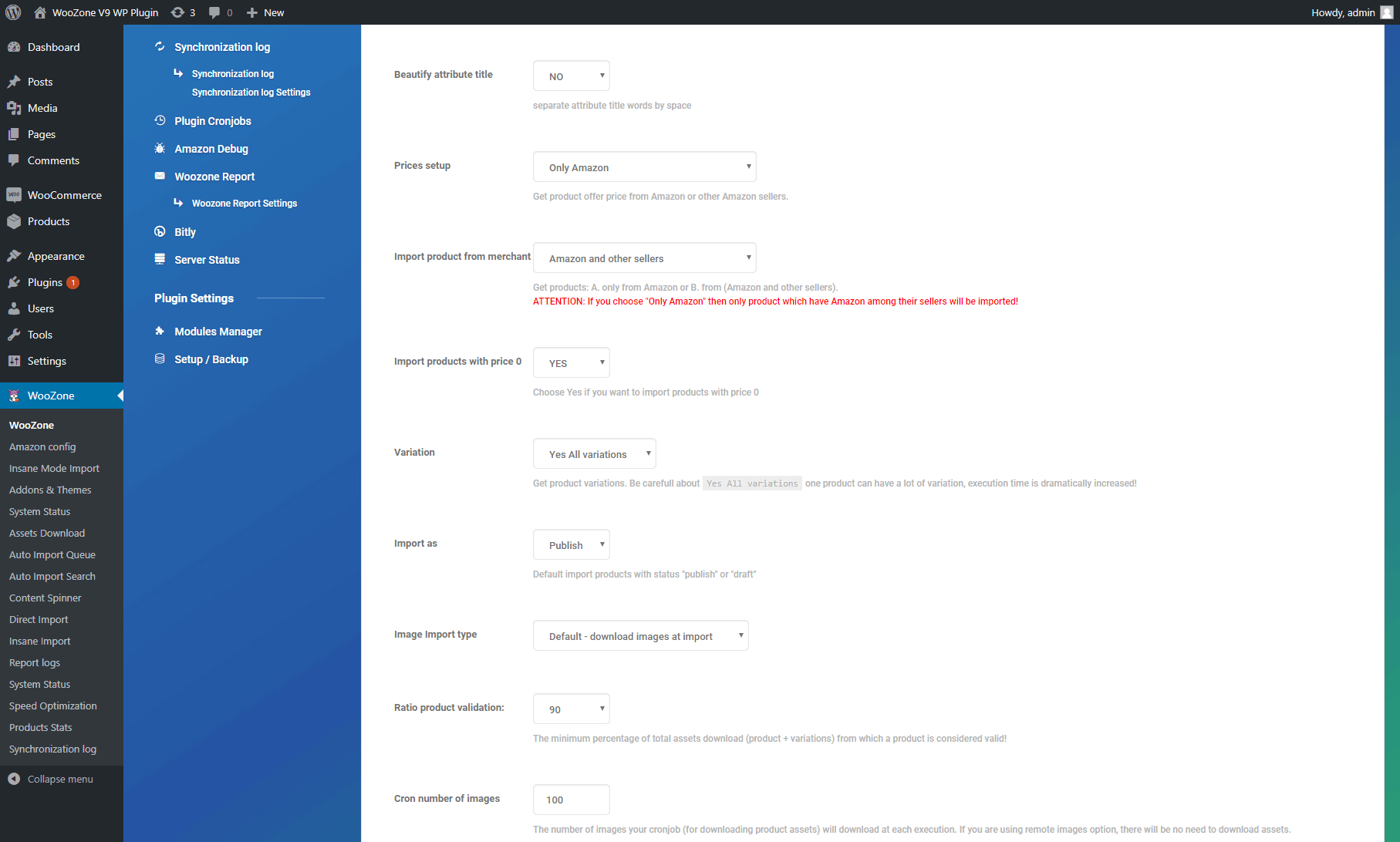1400x842 pixels.
Task: Click the Posts pushpin icon
Action: point(14,82)
